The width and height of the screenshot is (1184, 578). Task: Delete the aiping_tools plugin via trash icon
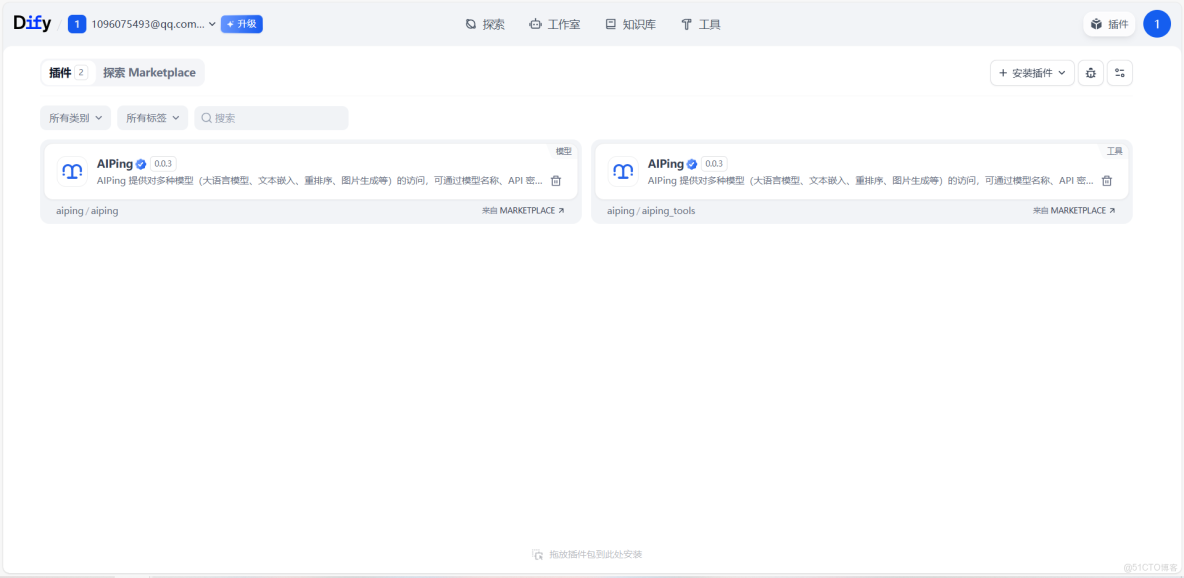tap(1107, 181)
